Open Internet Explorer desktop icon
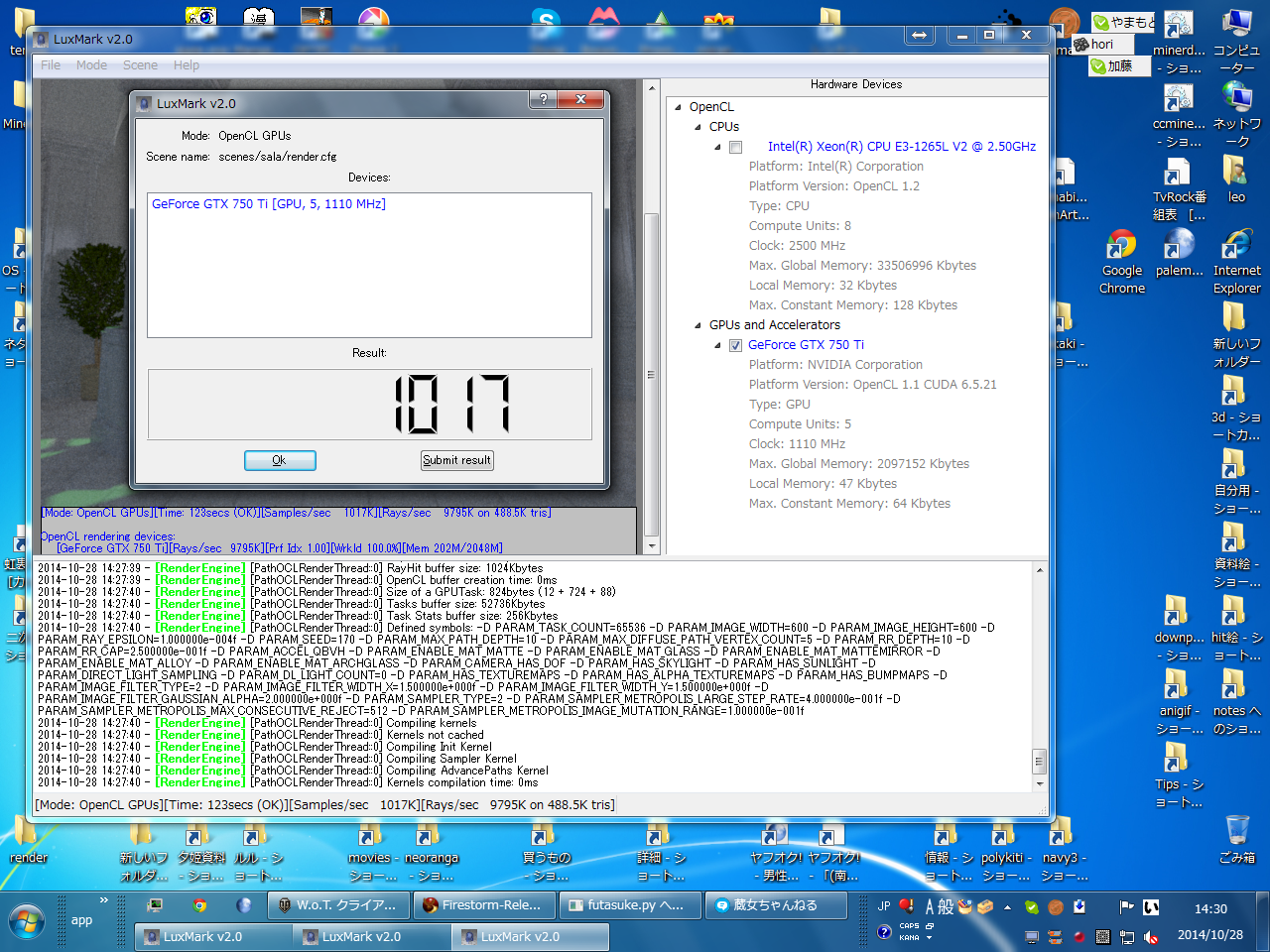 click(1236, 245)
